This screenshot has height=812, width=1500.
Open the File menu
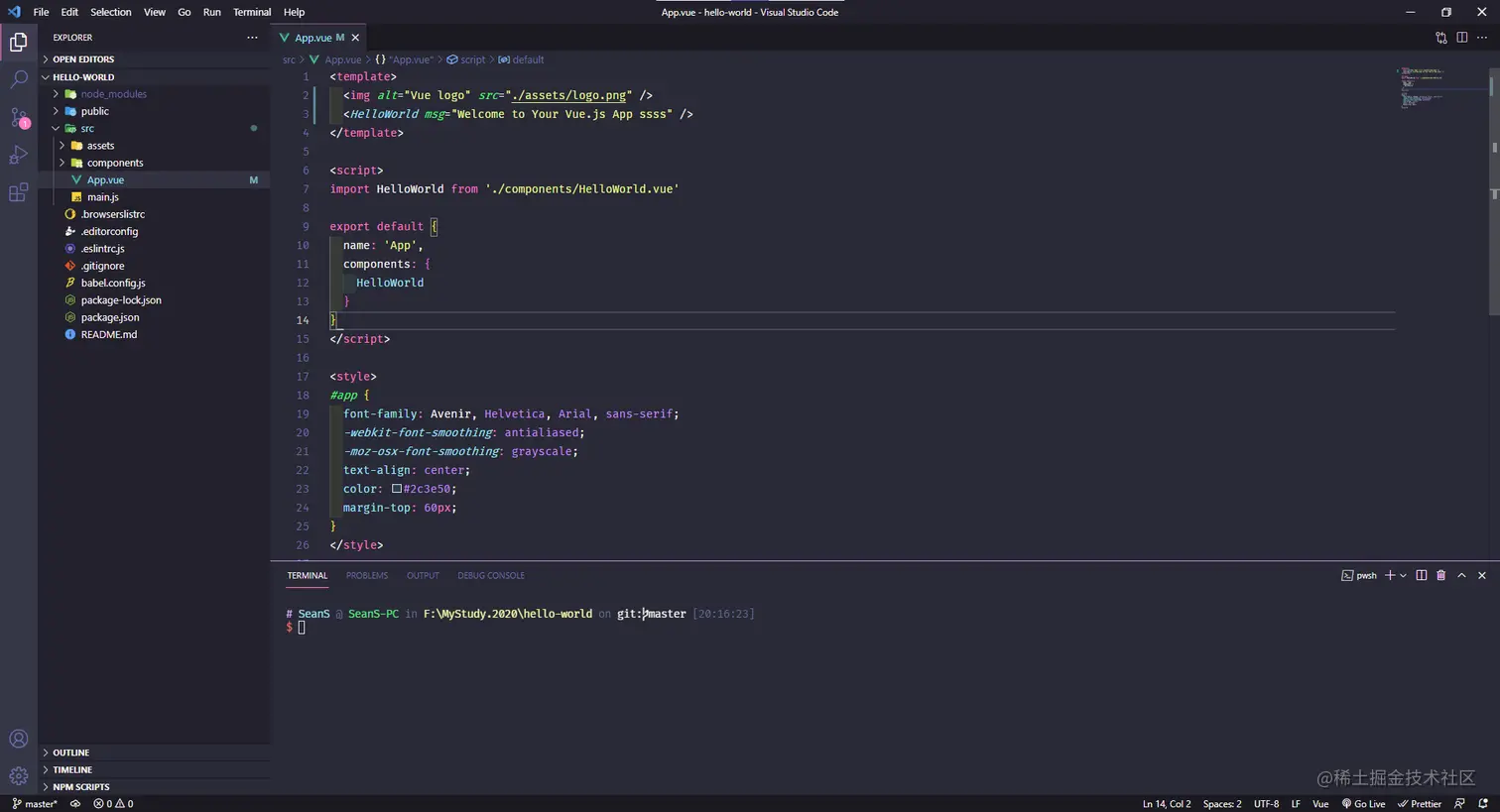[x=41, y=12]
